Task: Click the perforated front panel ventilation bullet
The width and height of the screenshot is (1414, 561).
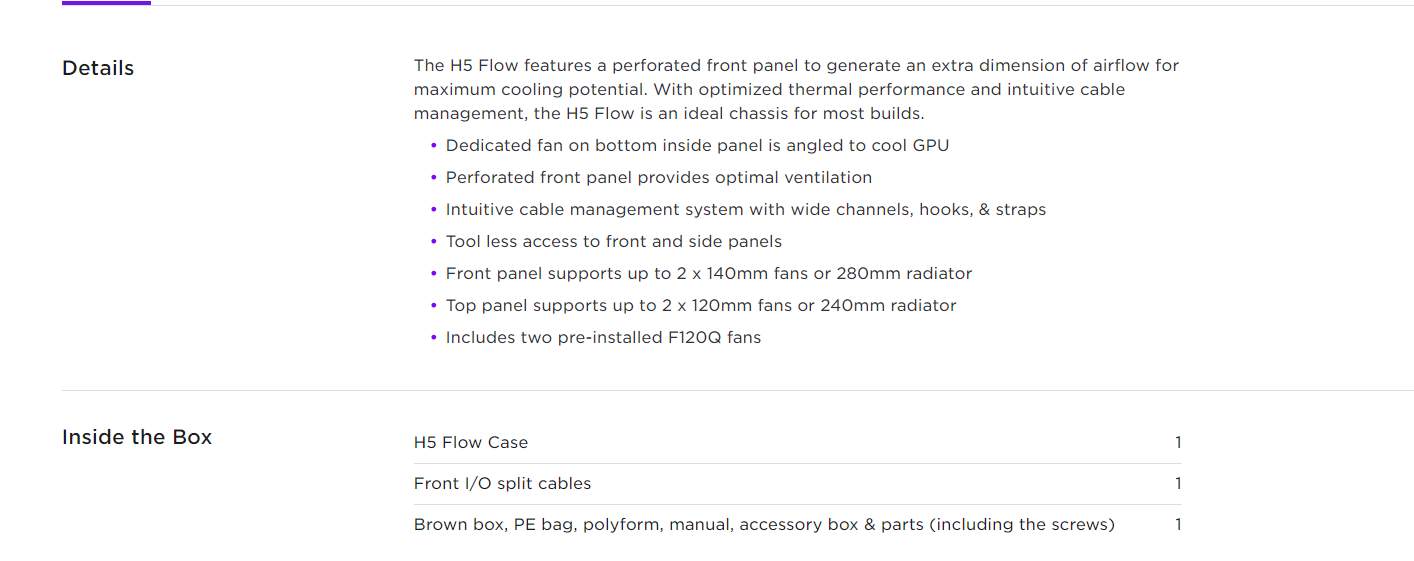Action: tap(659, 177)
